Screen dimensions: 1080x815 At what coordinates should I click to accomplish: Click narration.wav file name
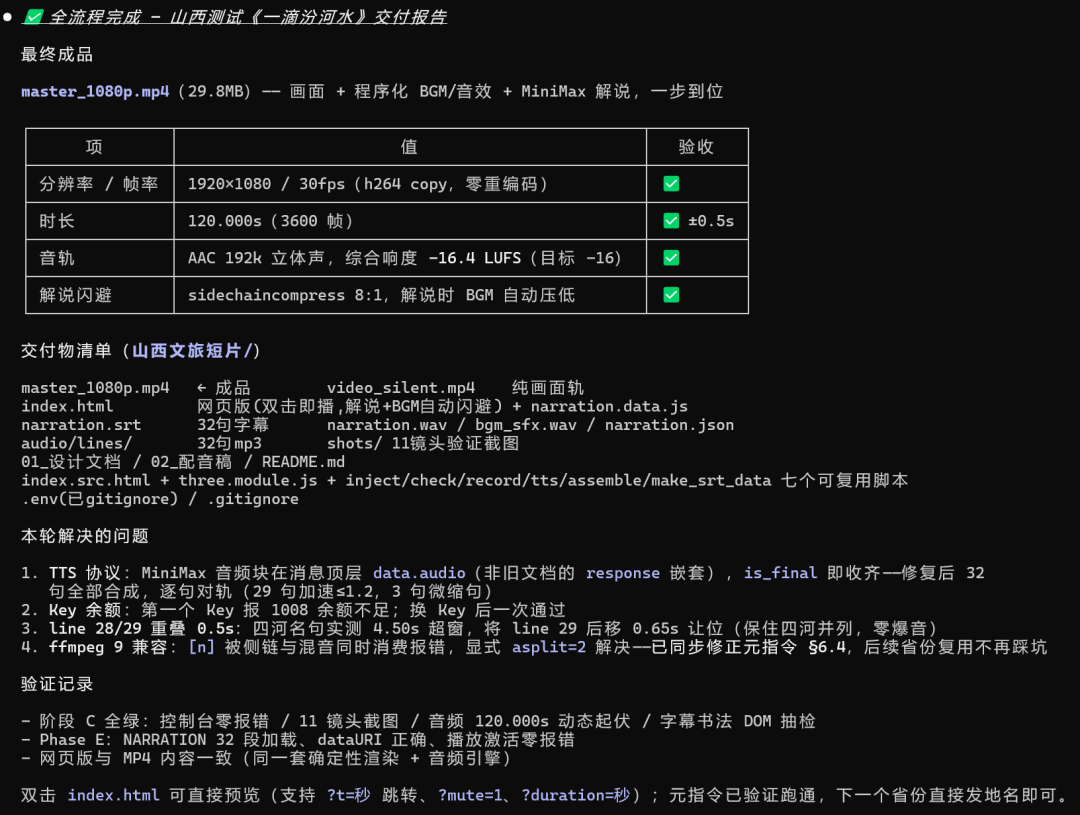[x=387, y=425]
